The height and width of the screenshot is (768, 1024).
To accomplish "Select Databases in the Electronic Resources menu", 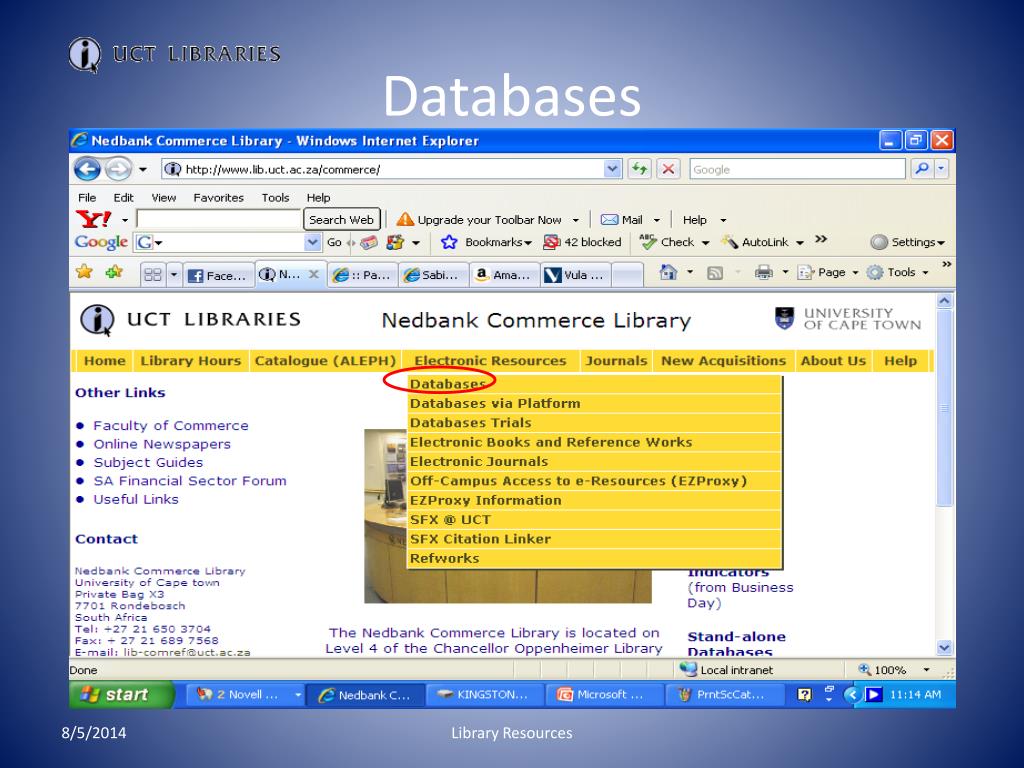I will (594, 384).
